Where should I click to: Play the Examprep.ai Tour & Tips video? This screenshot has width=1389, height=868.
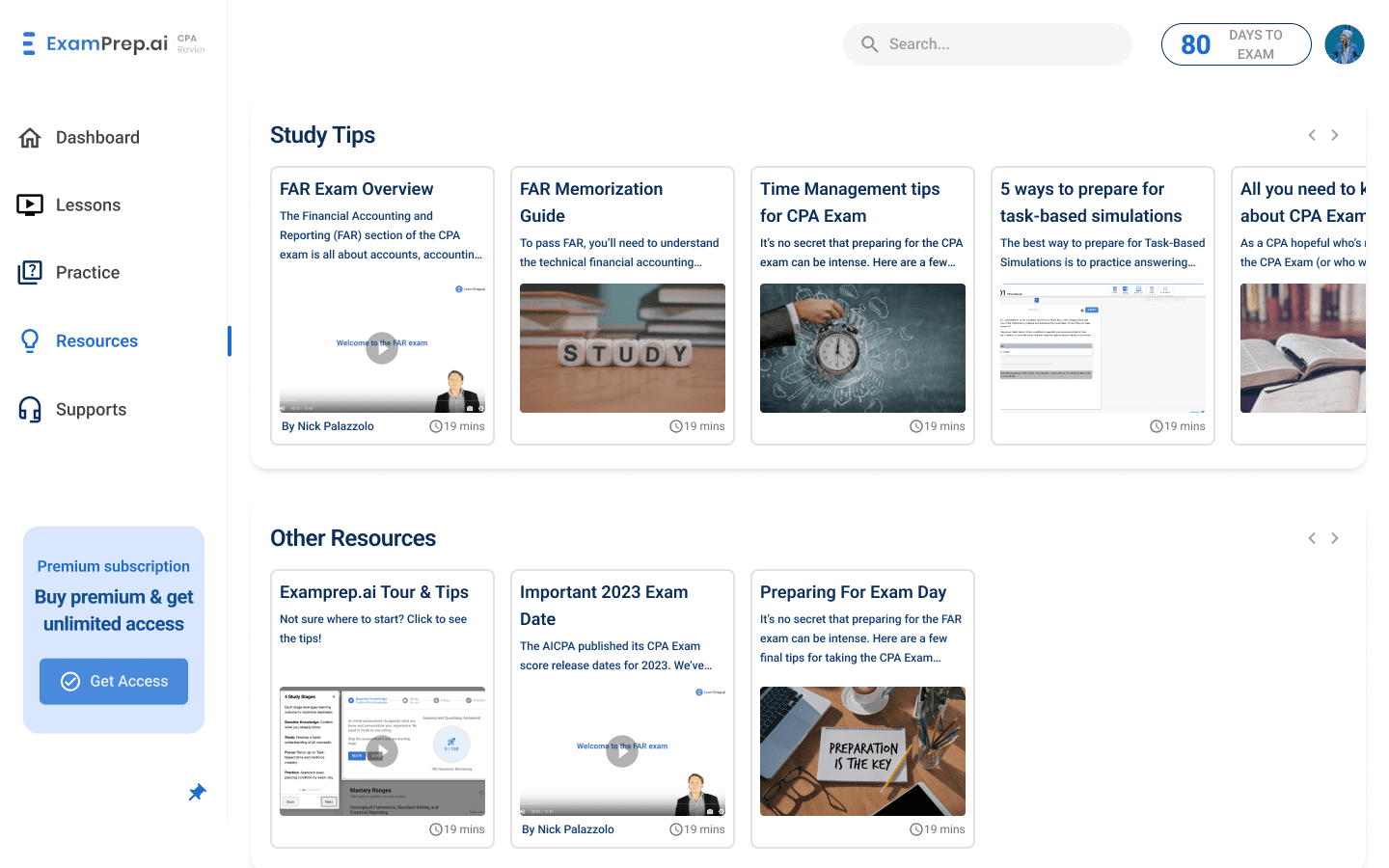[382, 751]
